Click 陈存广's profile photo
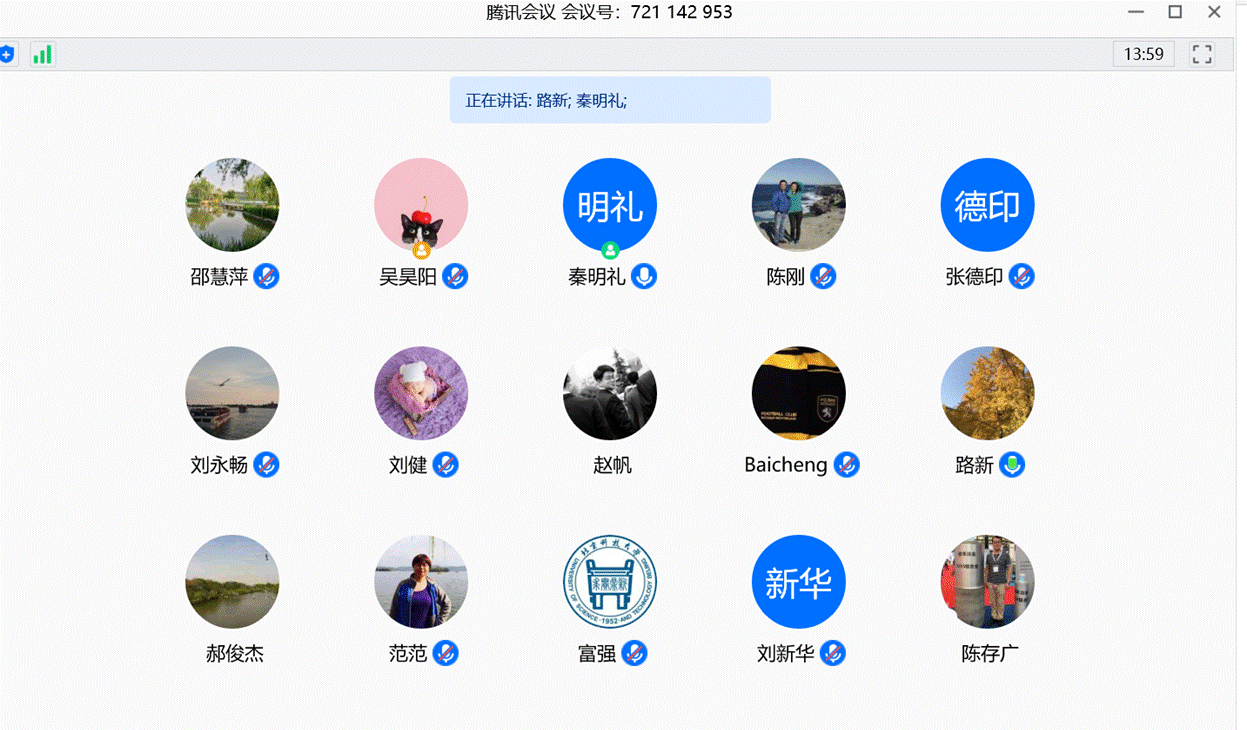 tap(987, 582)
